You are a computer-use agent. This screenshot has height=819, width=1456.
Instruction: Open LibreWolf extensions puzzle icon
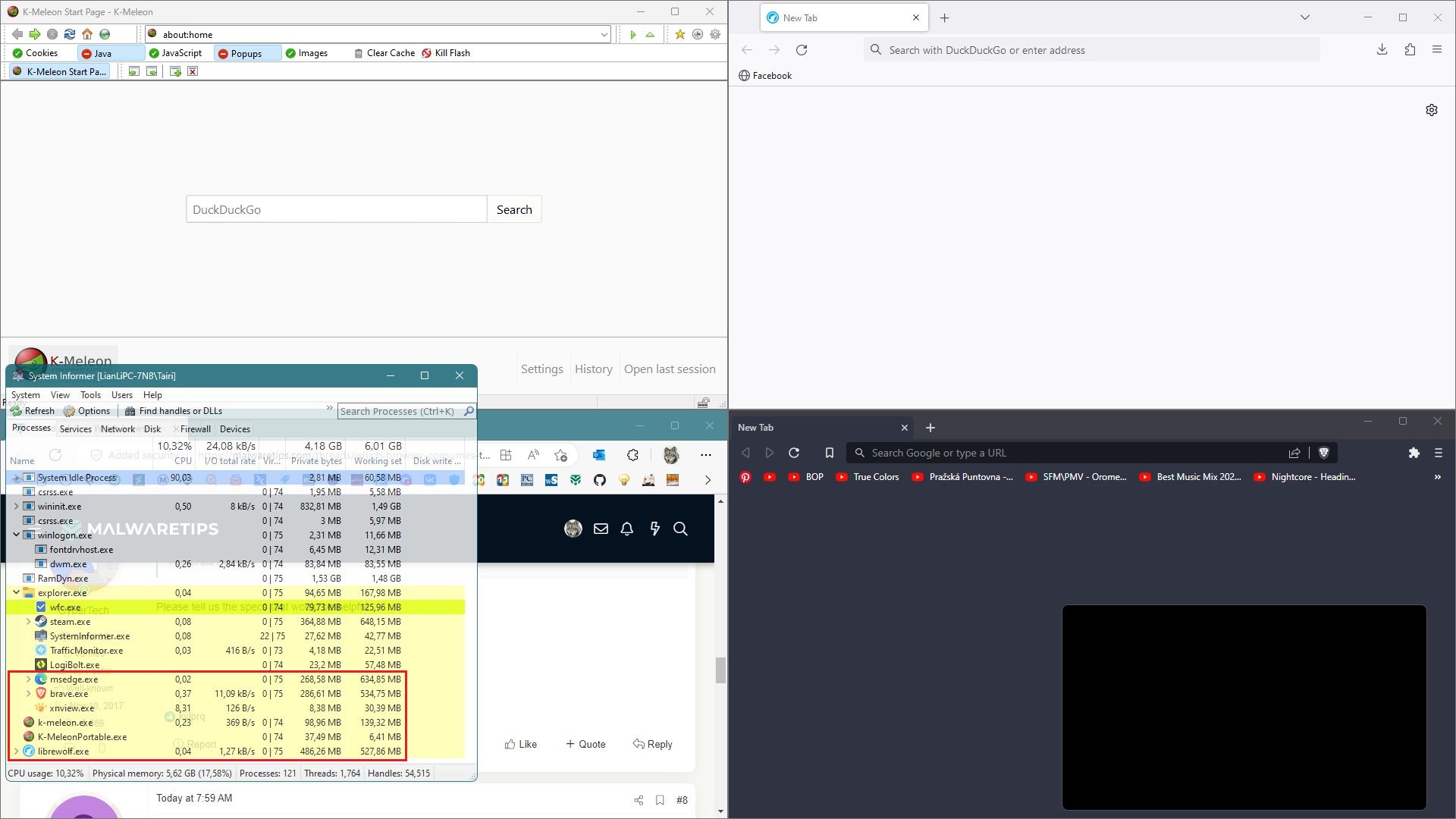point(1410,50)
